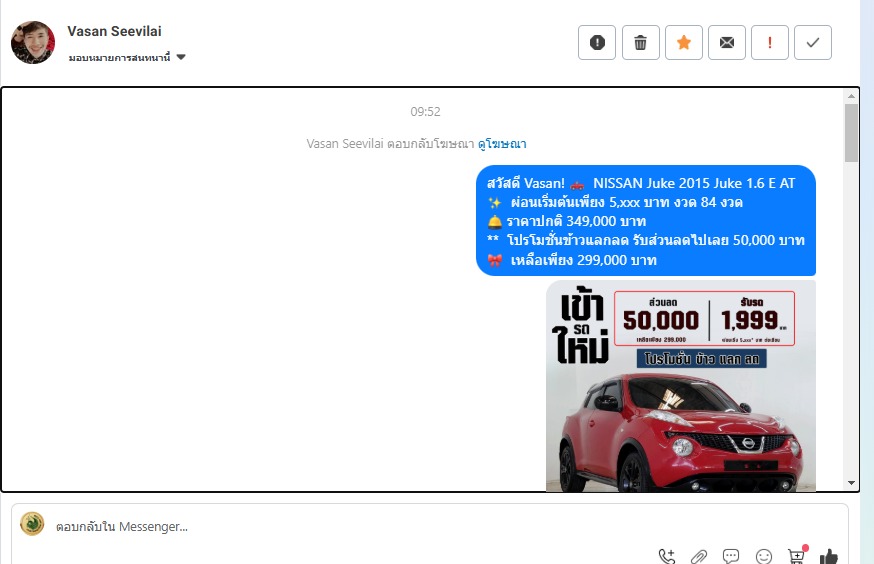Click the blue NISSAN Juke promo message bubble
The image size is (874, 564).
646,221
